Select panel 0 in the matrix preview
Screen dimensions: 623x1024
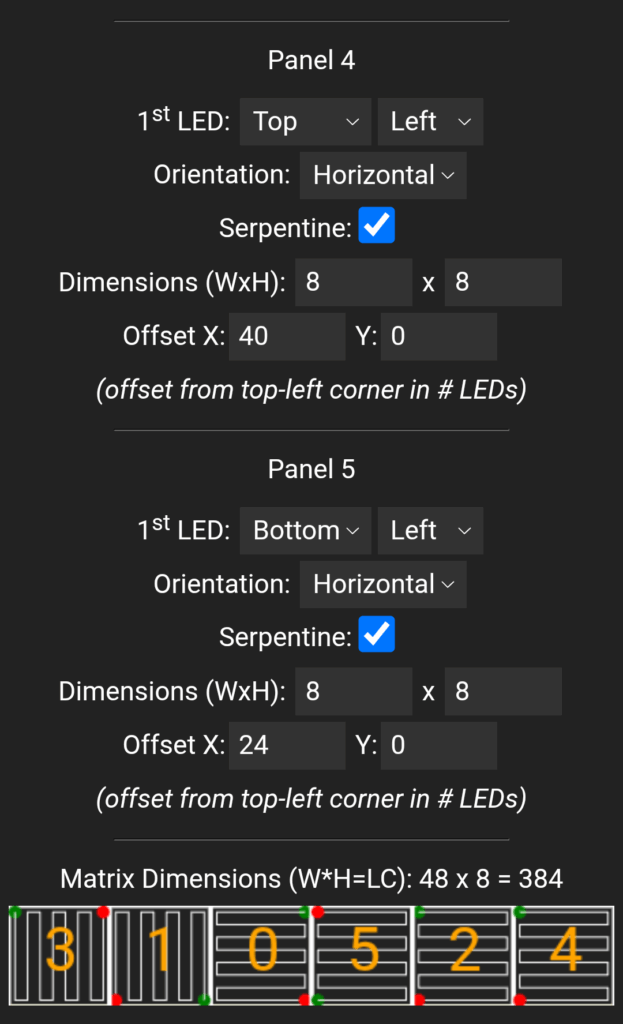pyautogui.click(x=261, y=955)
